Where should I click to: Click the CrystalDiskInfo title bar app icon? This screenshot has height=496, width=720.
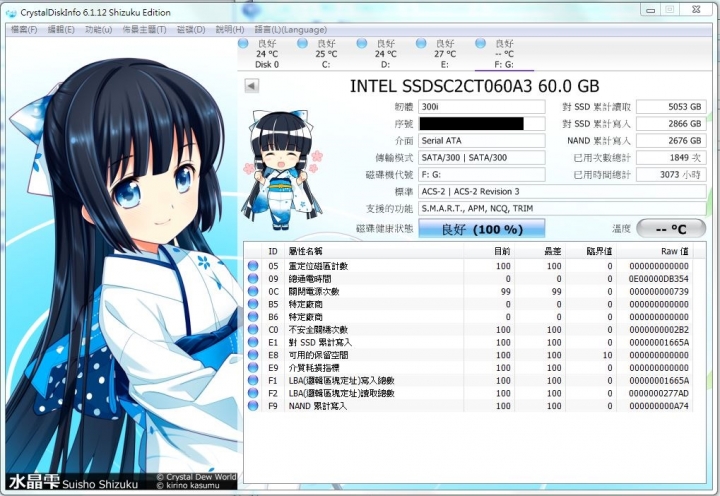pos(10,12)
